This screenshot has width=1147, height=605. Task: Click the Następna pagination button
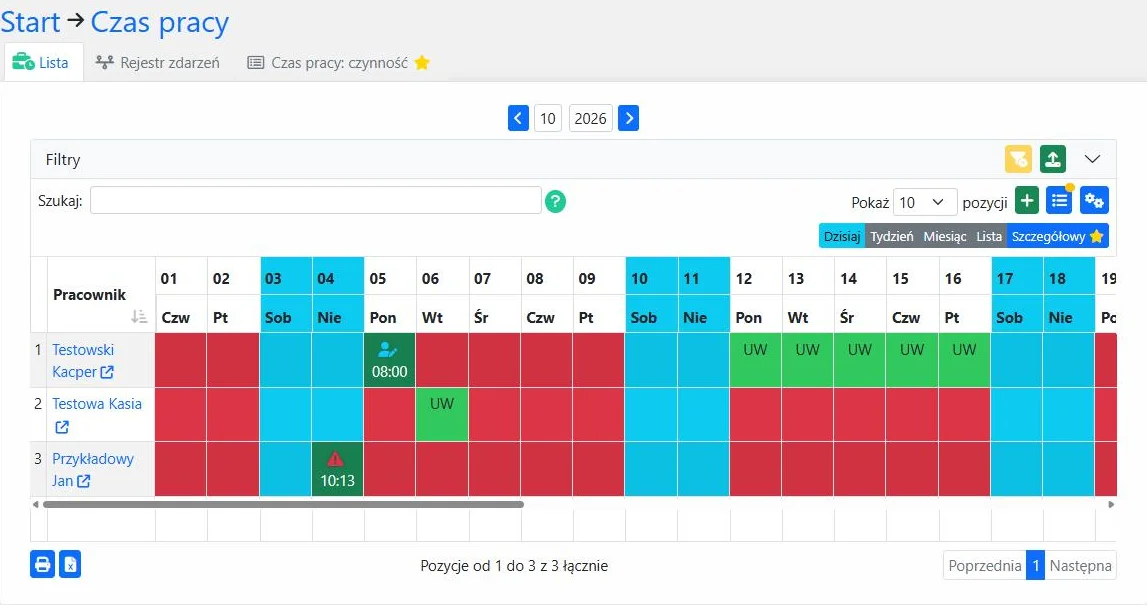[x=1080, y=565]
